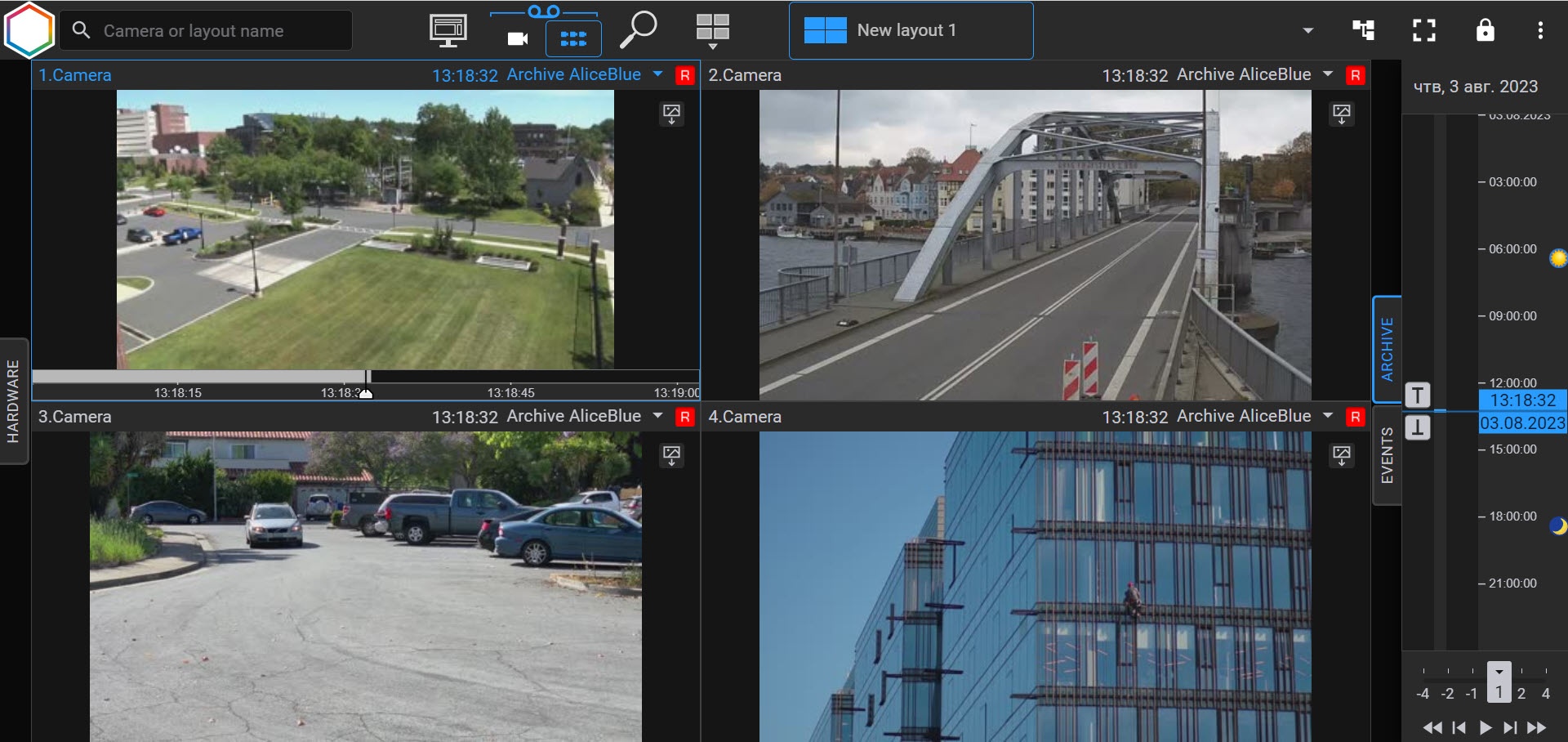
Task: Click export frame icon on 2.Camera
Action: pos(1341,114)
